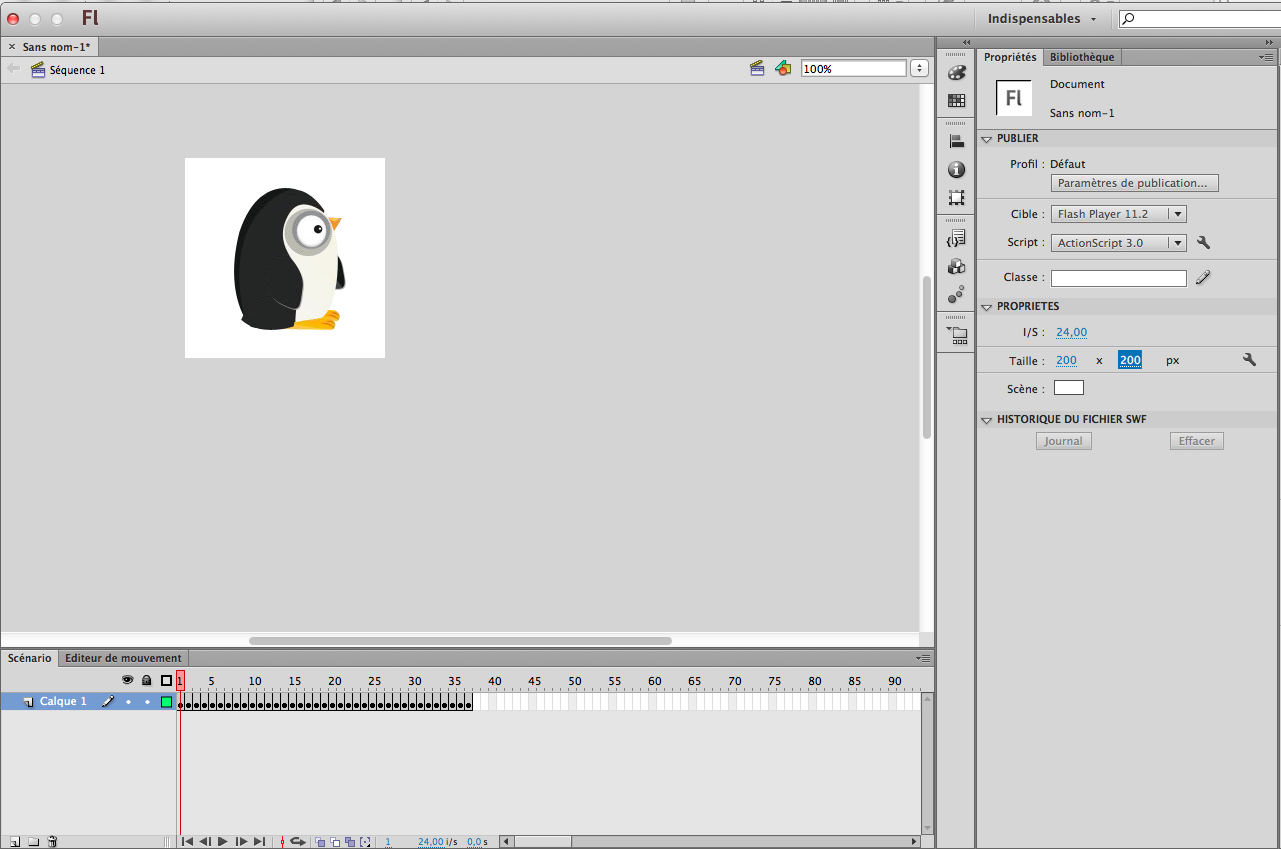
Task: Collapse the PUBLIER section
Action: [x=986, y=139]
